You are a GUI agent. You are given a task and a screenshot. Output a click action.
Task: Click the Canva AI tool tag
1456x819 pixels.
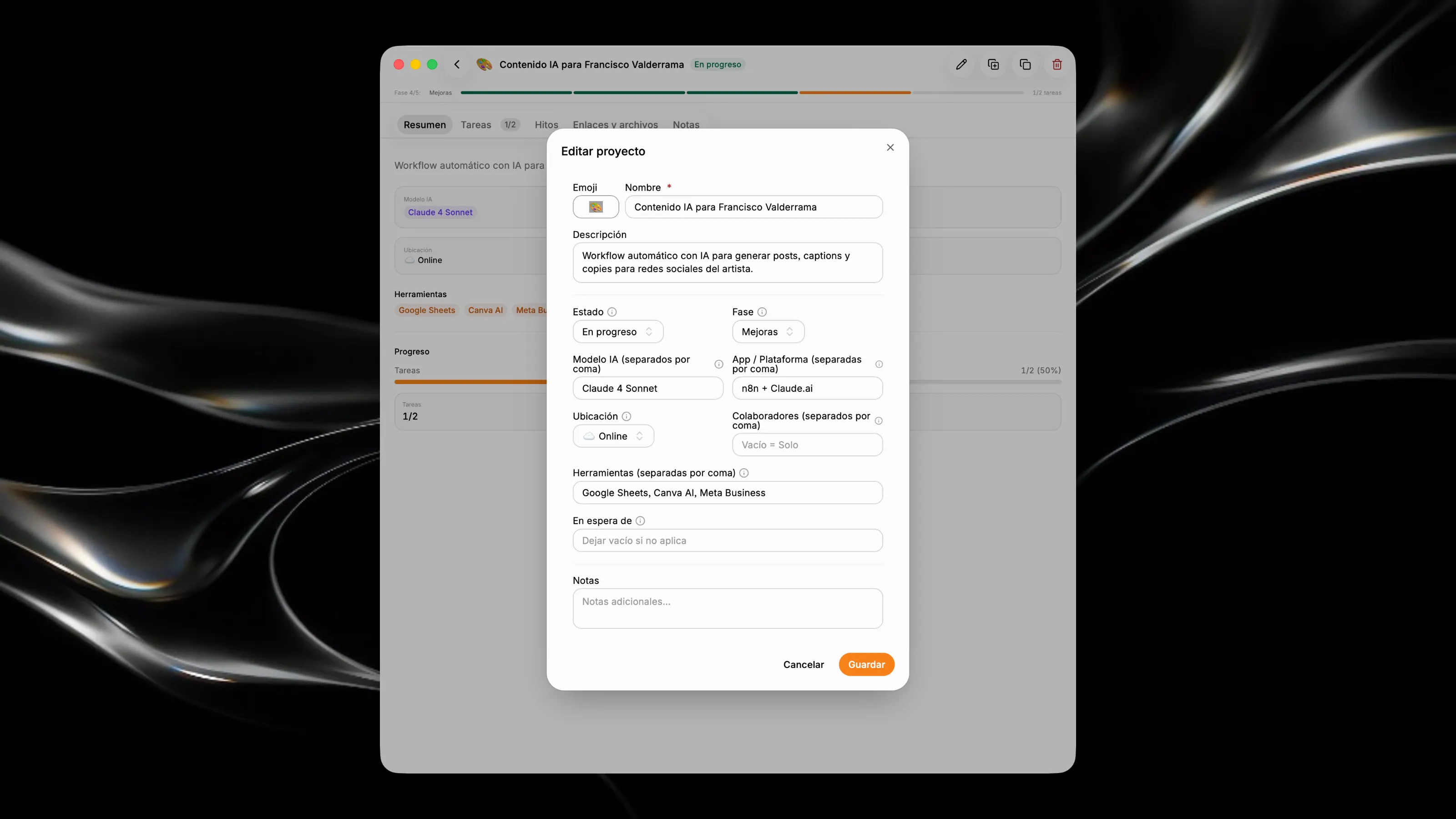pos(485,310)
